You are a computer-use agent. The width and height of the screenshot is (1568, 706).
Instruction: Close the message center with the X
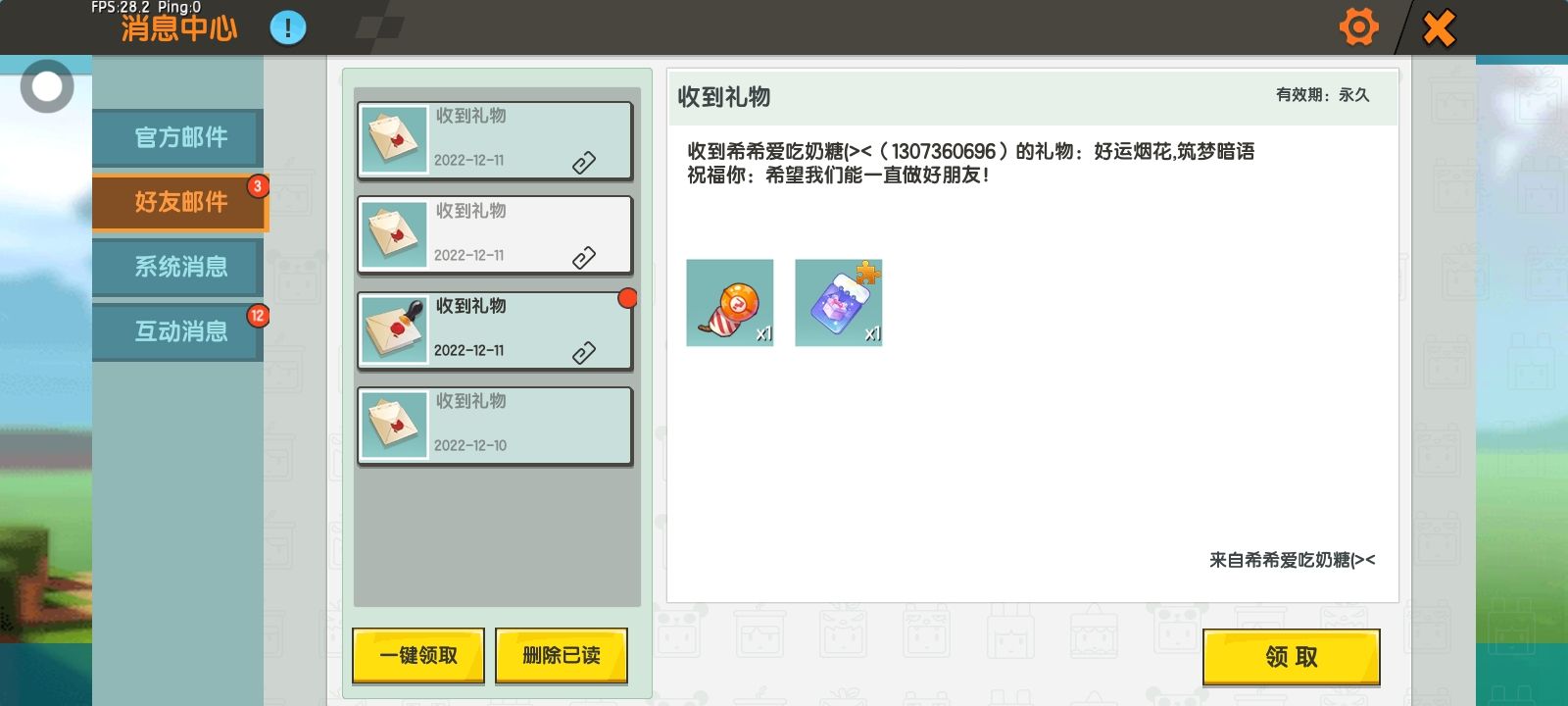(x=1439, y=27)
